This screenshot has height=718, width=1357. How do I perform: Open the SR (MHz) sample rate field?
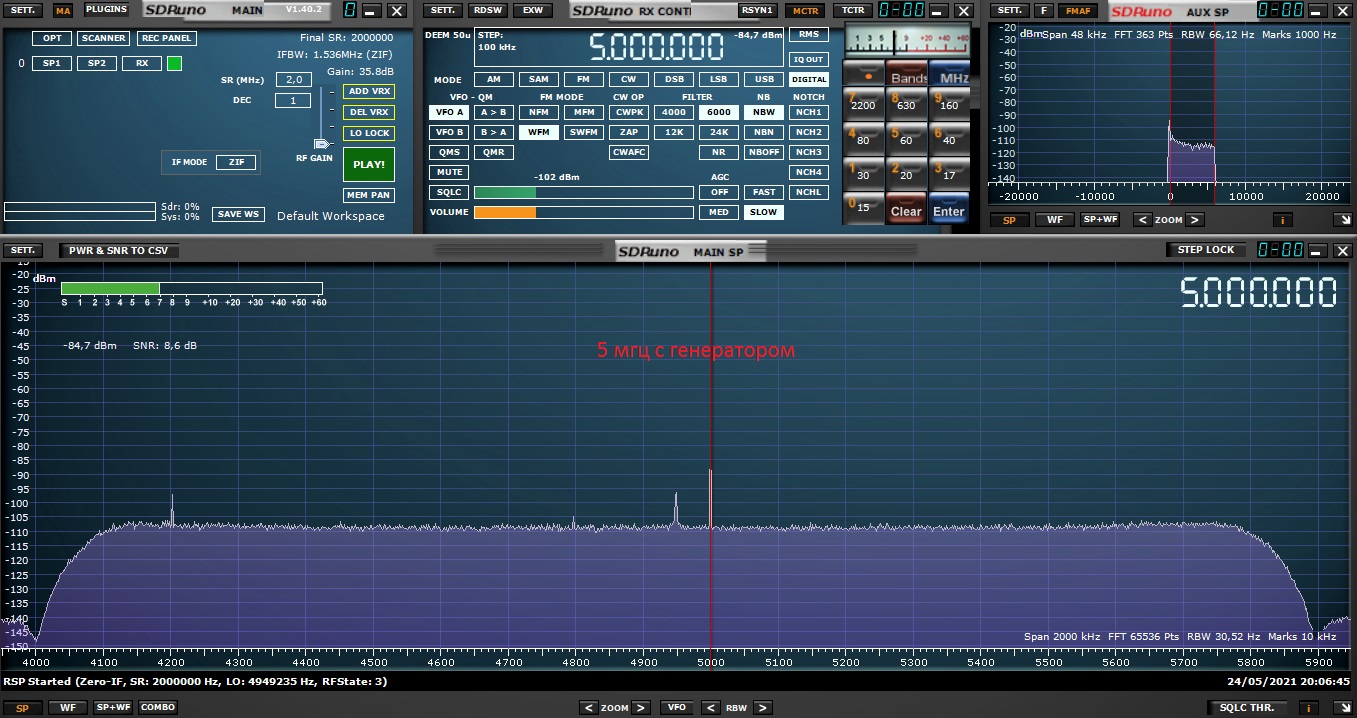[x=293, y=79]
